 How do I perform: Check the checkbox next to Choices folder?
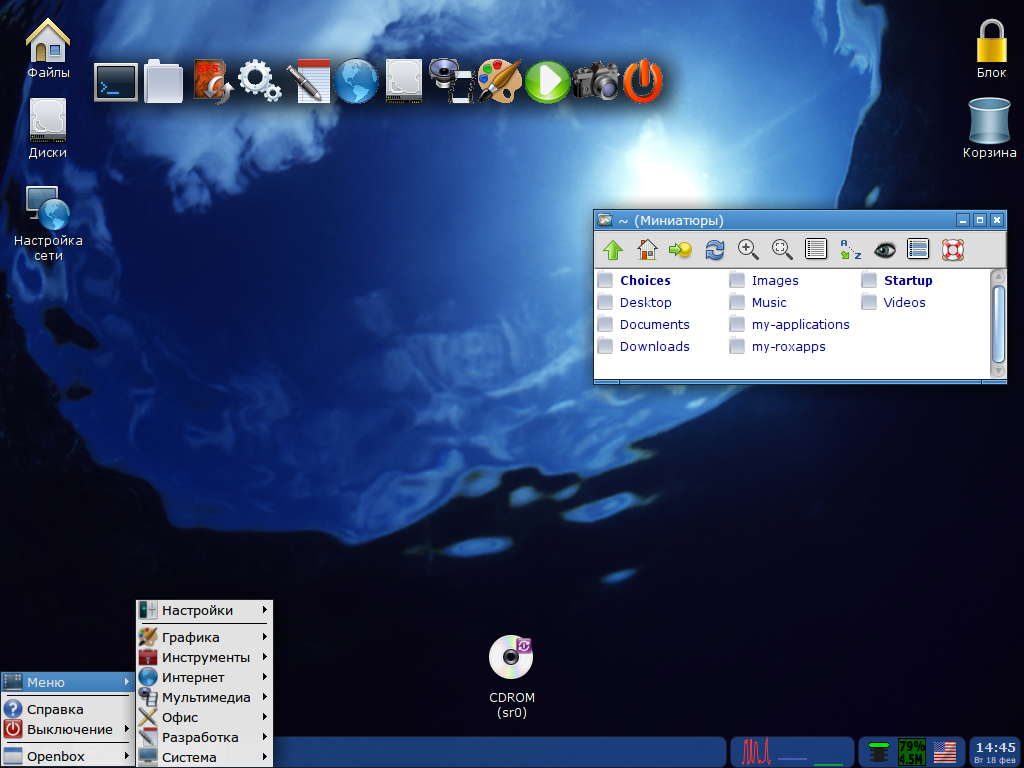[x=605, y=280]
